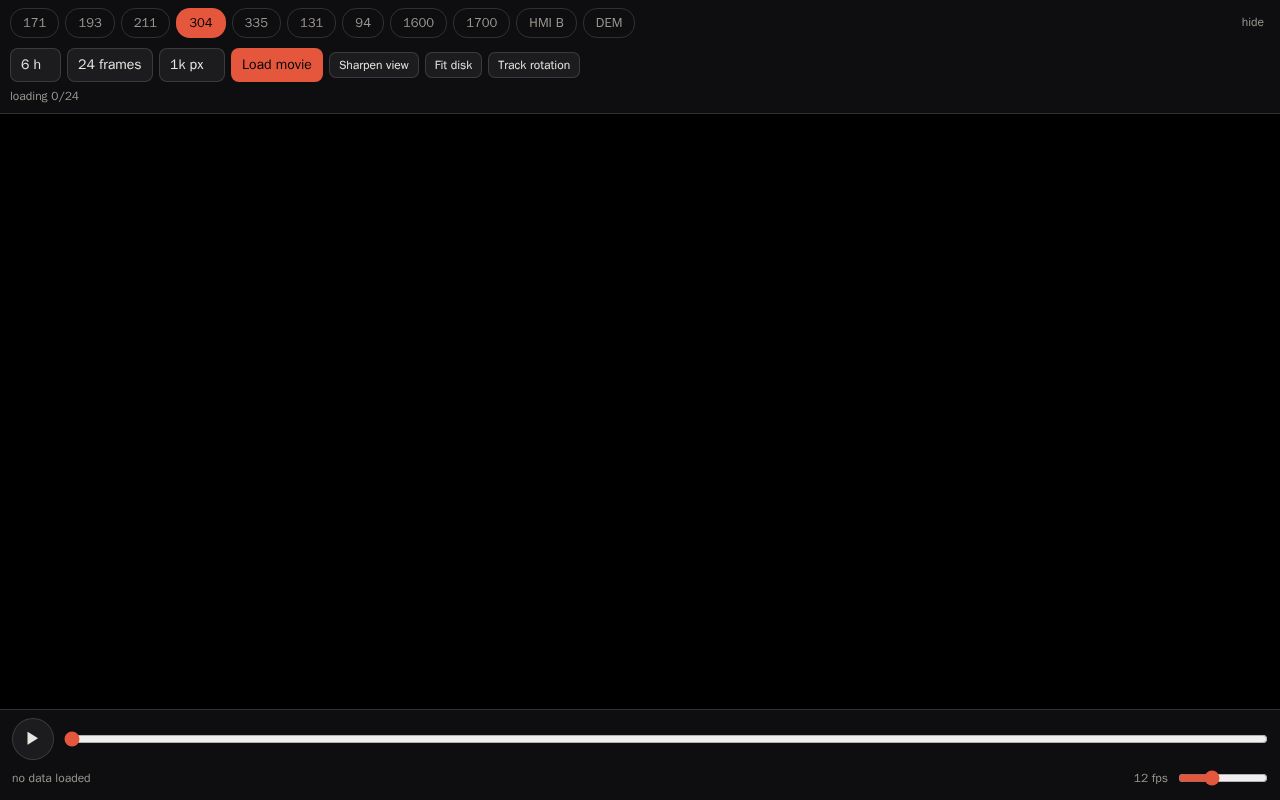
Task: Select the 193 wavelength channel
Action: click(x=90, y=23)
